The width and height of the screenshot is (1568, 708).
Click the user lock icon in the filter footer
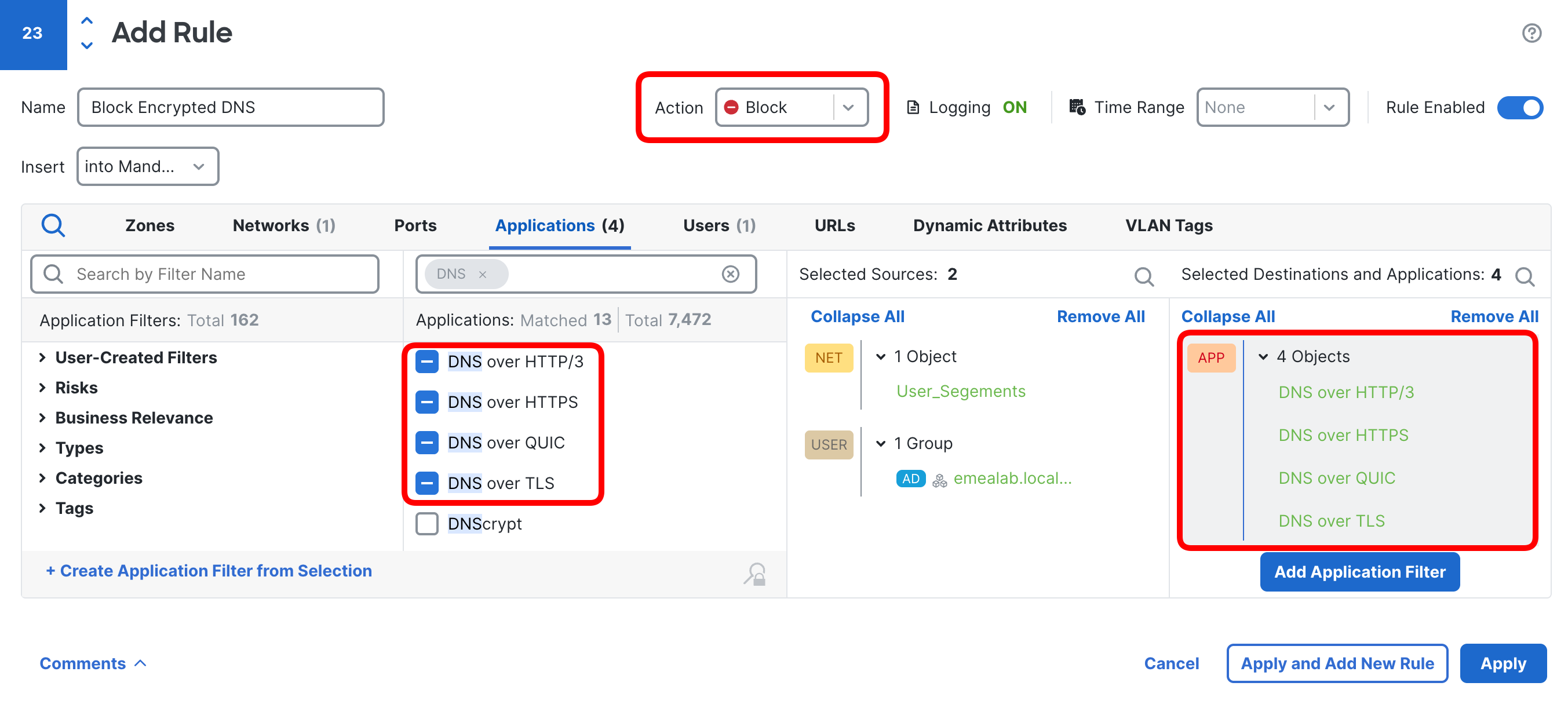(755, 574)
